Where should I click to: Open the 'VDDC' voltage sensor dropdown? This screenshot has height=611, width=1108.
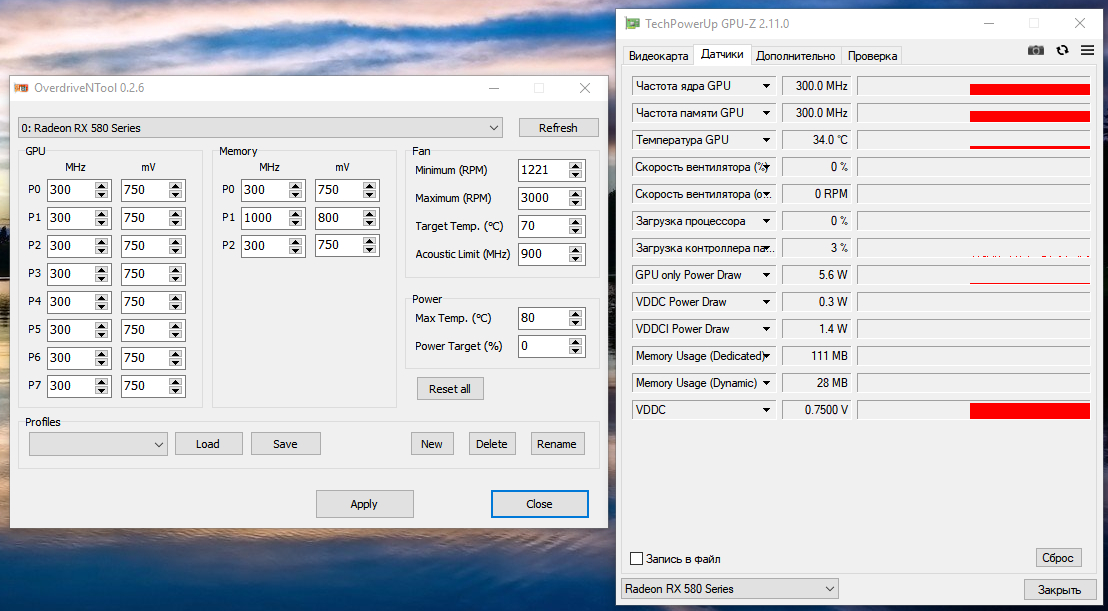[766, 410]
